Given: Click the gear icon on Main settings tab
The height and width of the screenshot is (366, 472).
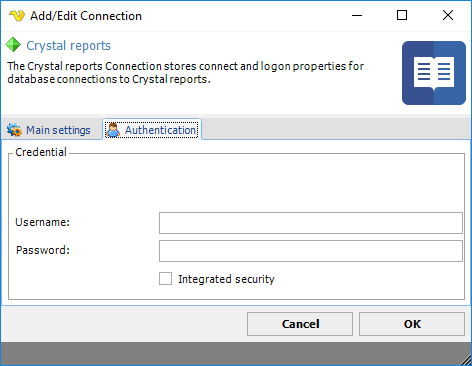Looking at the screenshot, I should click(14, 130).
